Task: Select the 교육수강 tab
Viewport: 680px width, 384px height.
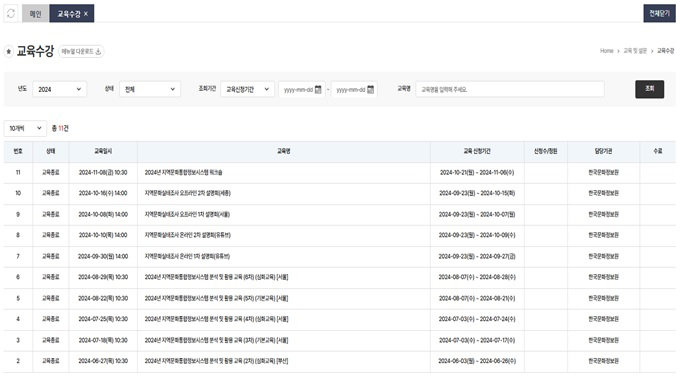Action: [69, 14]
